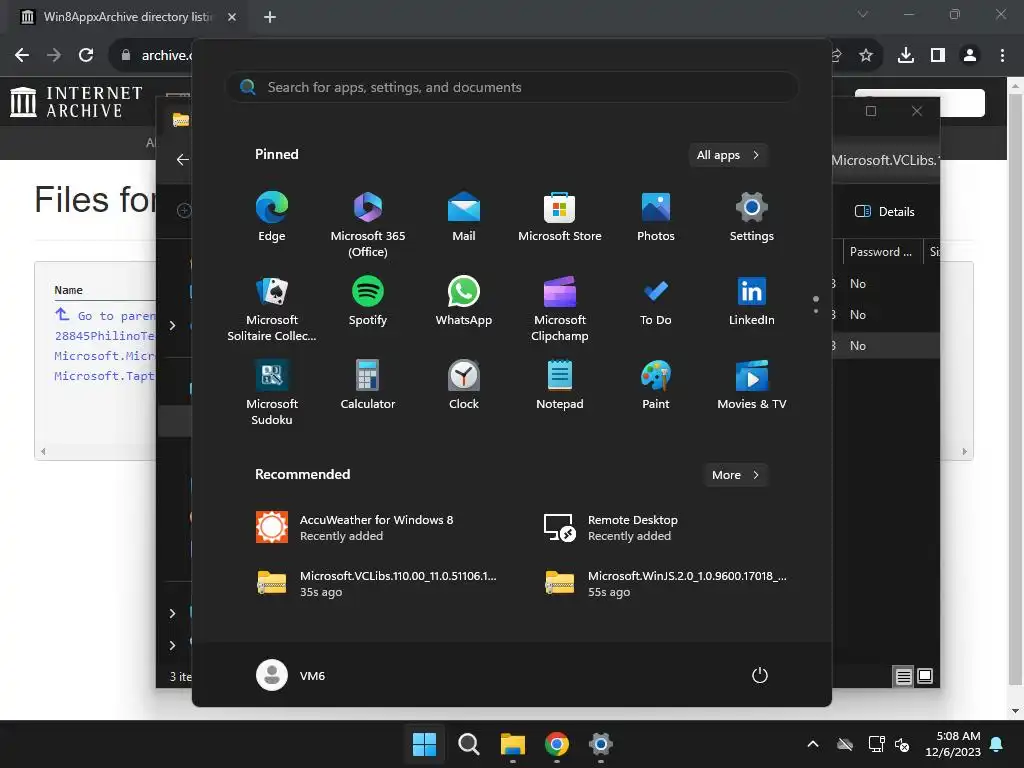Open Microsoft Store from pinned apps
The image size is (1024, 768).
point(560,217)
